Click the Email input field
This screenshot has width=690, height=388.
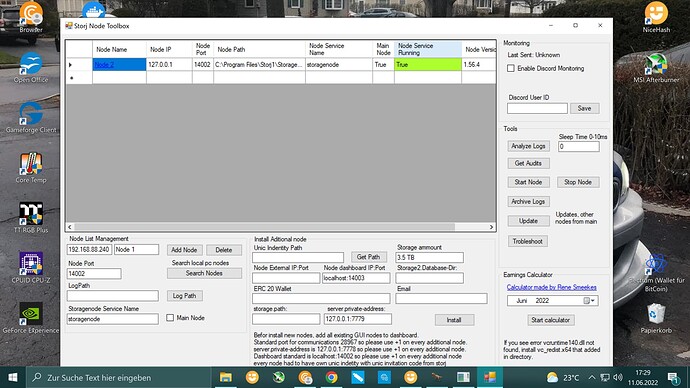point(441,299)
